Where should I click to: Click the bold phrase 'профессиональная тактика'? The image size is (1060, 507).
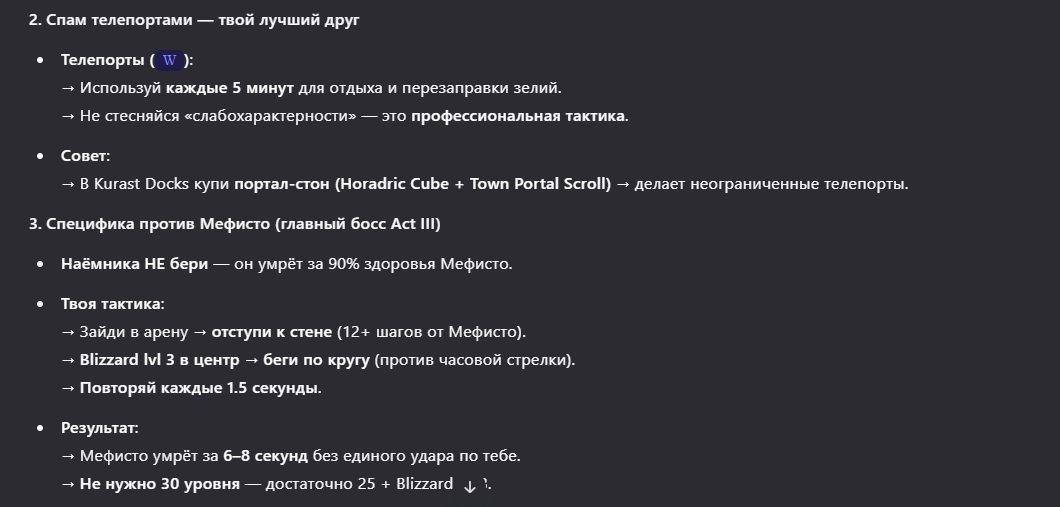pyautogui.click(x=518, y=116)
